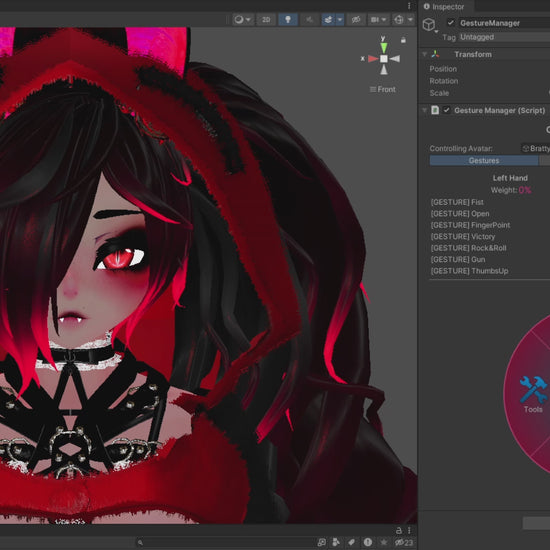Click the search magnifier icon
Image resolution: width=550 pixels, height=550 pixels.
[x=140, y=543]
